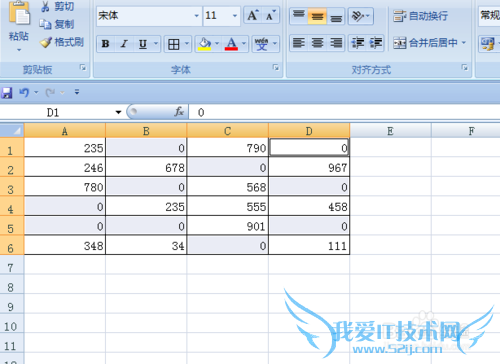The height and width of the screenshot is (364, 500).
Task: Set middle vertical alignment
Action: [x=317, y=15]
